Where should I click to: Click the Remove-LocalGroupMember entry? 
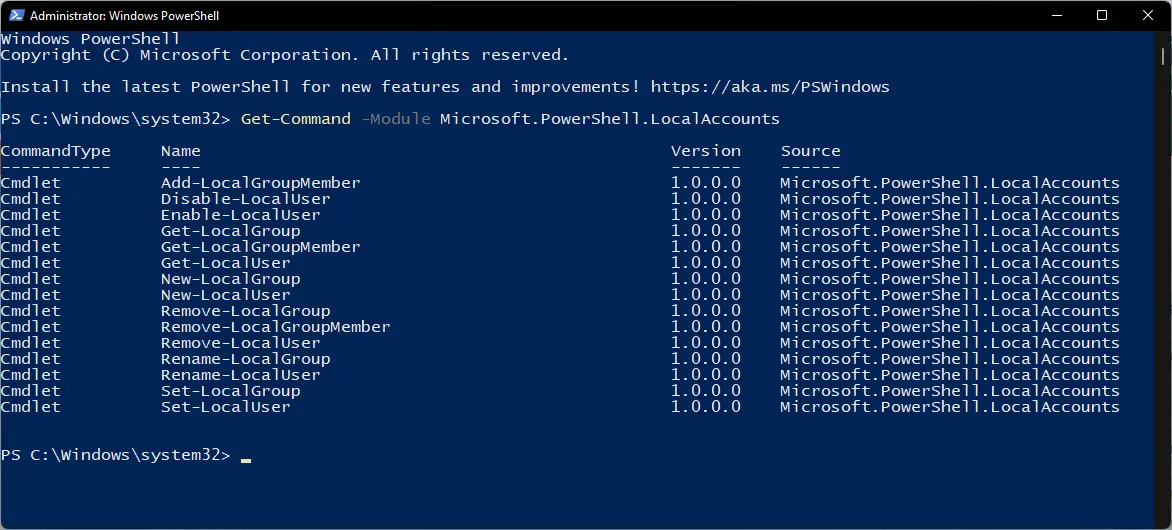tap(275, 327)
